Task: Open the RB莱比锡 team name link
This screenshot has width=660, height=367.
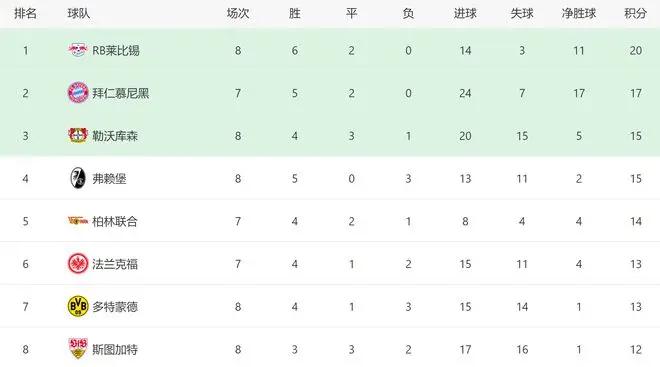Action: click(116, 51)
